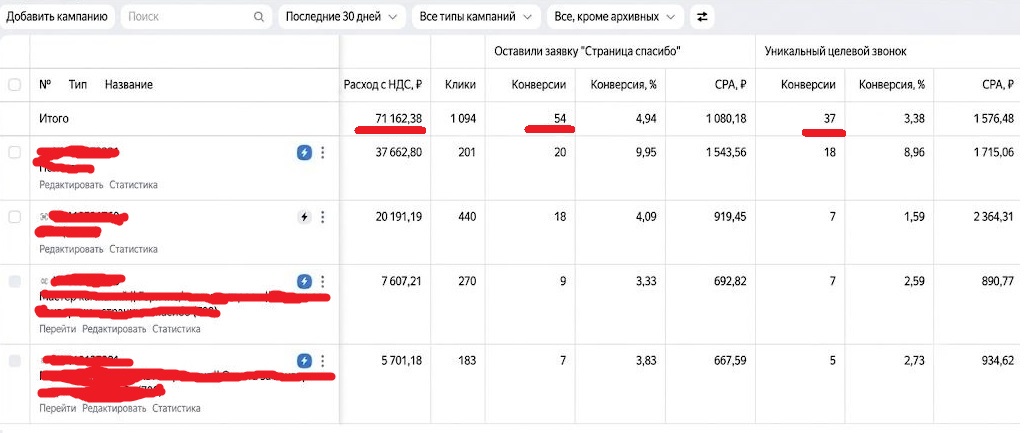This screenshot has width=1024, height=433.
Task: Click "Тип" column header
Action: [78, 84]
